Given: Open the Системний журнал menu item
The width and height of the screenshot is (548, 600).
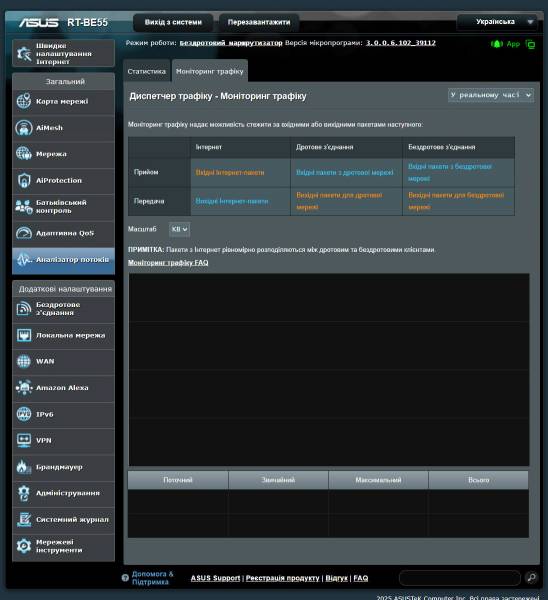Looking at the screenshot, I should [64, 520].
